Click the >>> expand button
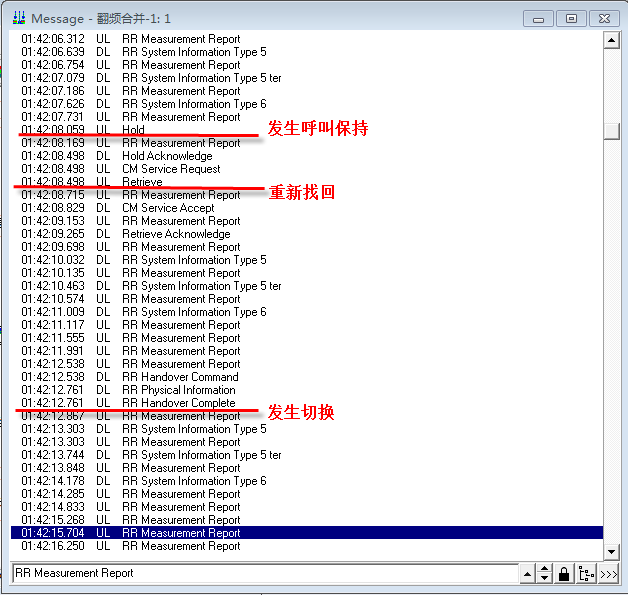Viewport: 628px width, 595px height. pos(608,574)
